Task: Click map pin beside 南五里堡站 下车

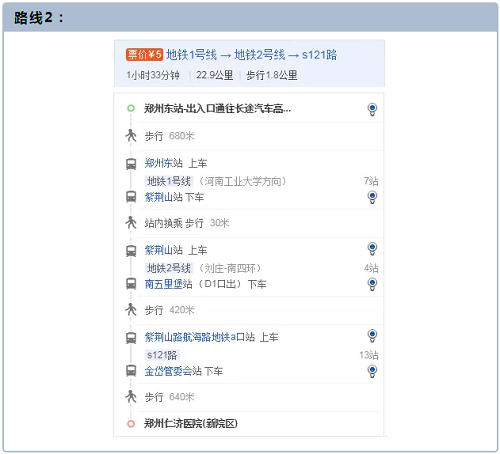Action: click(372, 284)
